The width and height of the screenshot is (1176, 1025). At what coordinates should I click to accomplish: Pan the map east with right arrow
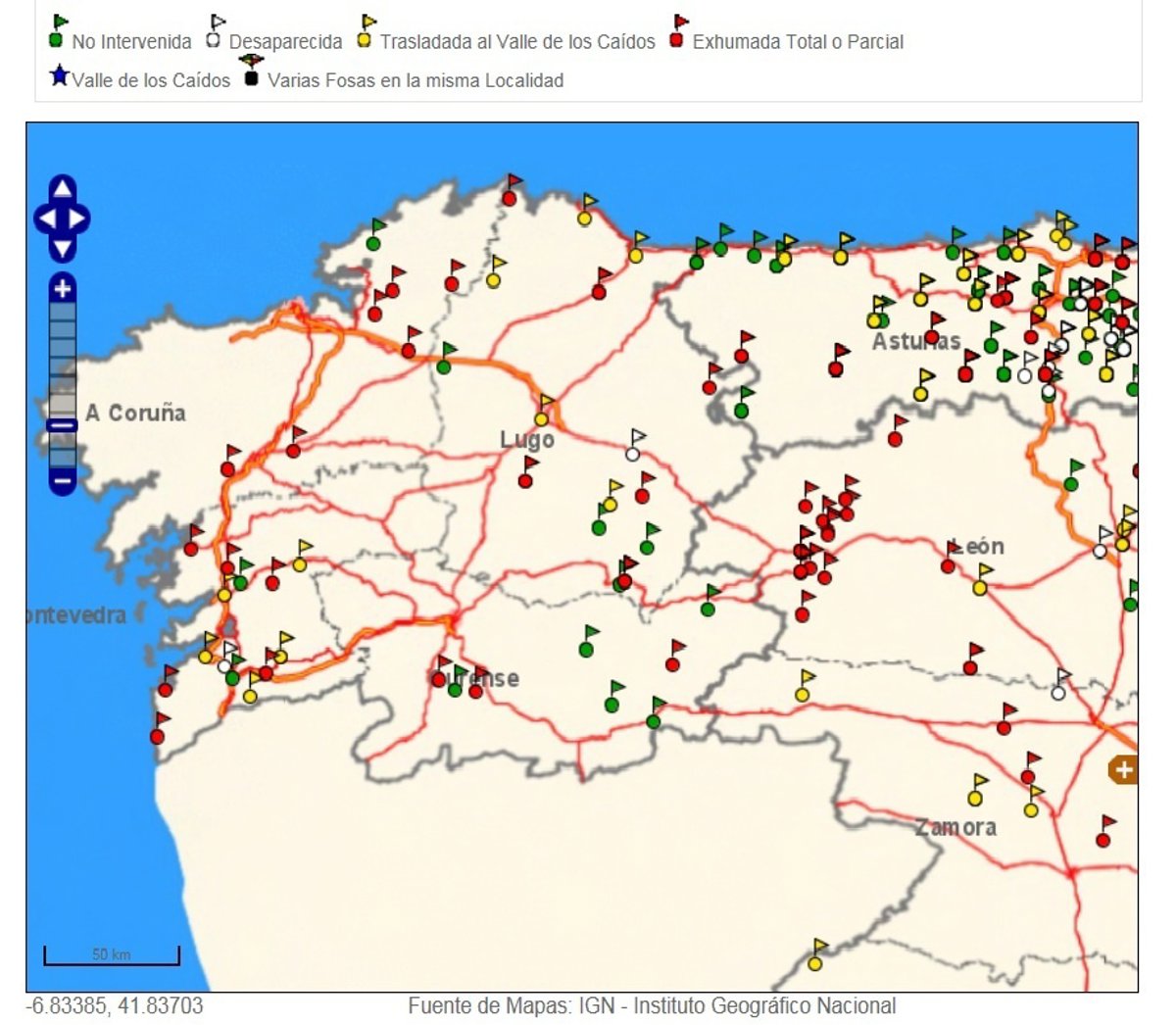click(78, 219)
